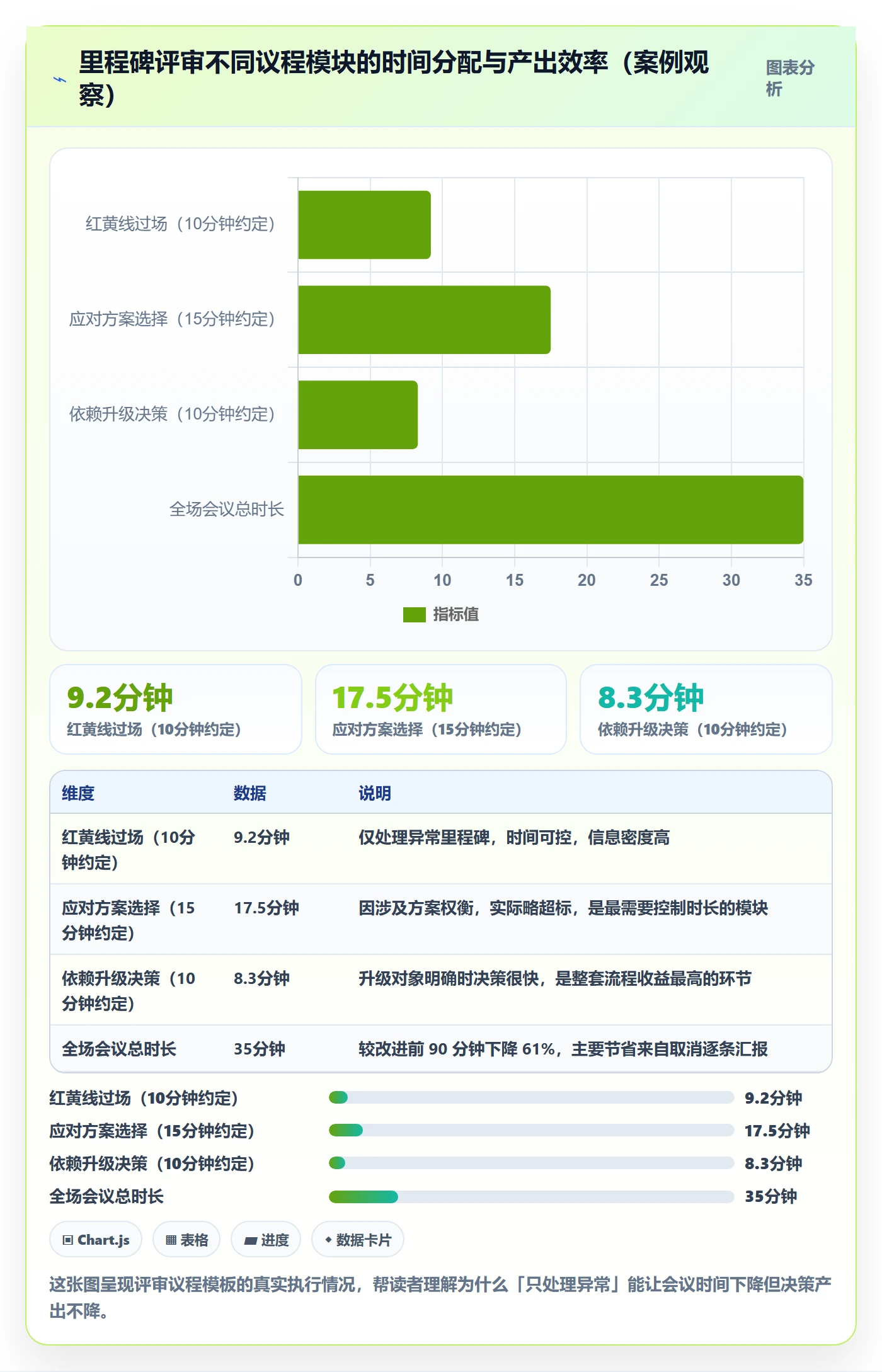The width and height of the screenshot is (882, 1372).
Task: Click the 依赖升级决策 progress bar
Action: [x=531, y=1163]
